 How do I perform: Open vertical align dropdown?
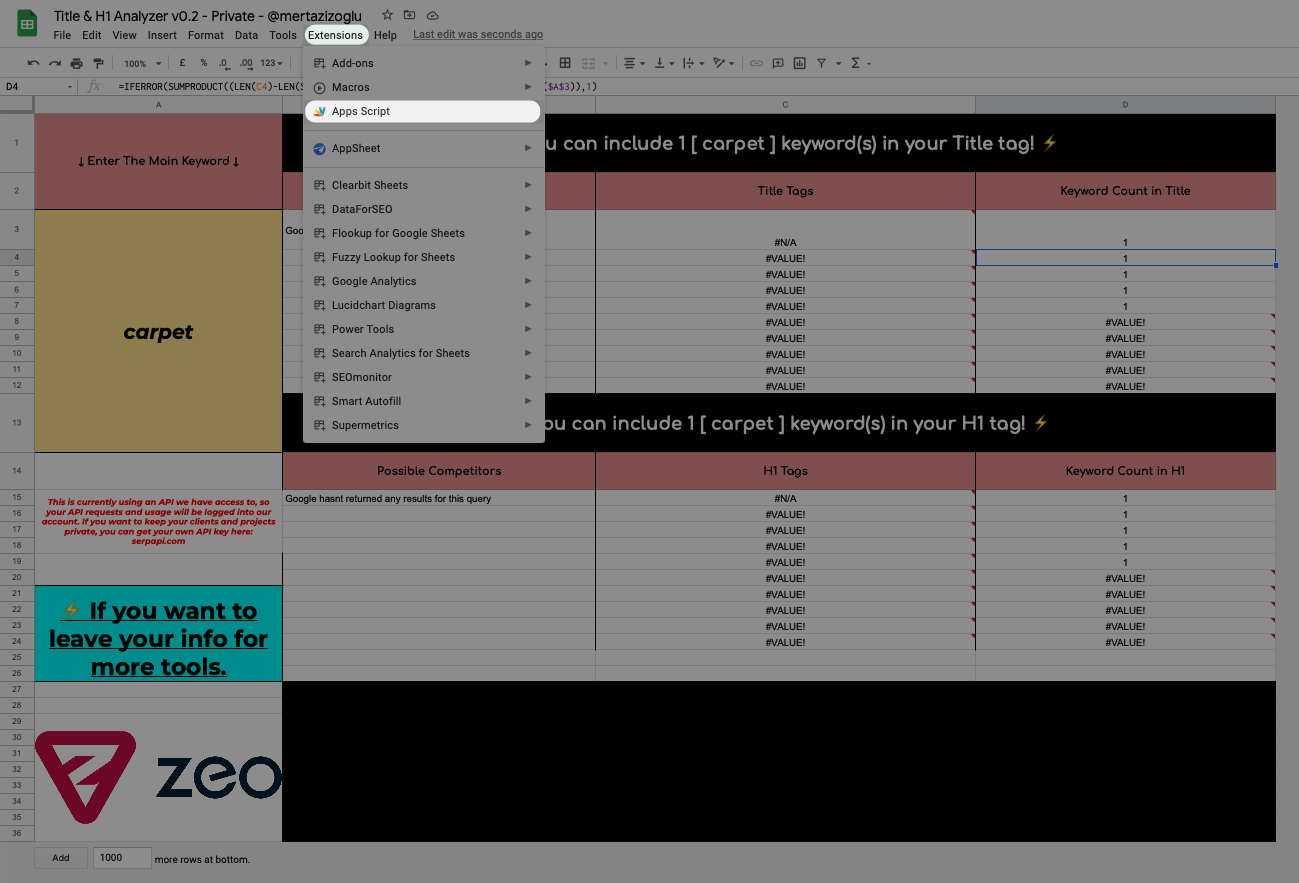(x=663, y=63)
